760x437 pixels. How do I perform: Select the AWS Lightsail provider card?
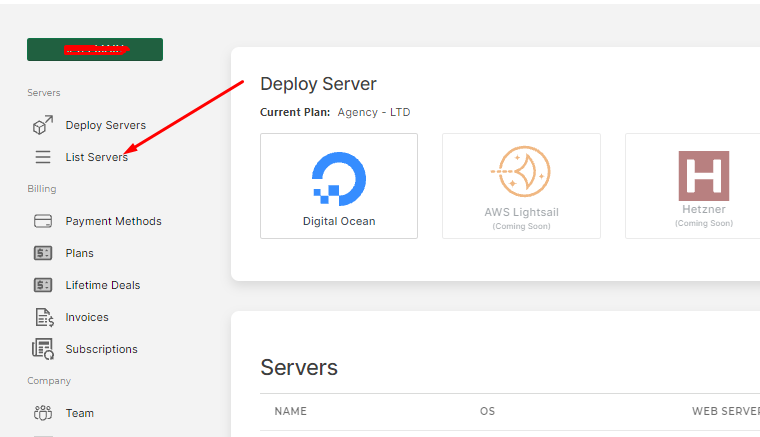click(x=521, y=186)
